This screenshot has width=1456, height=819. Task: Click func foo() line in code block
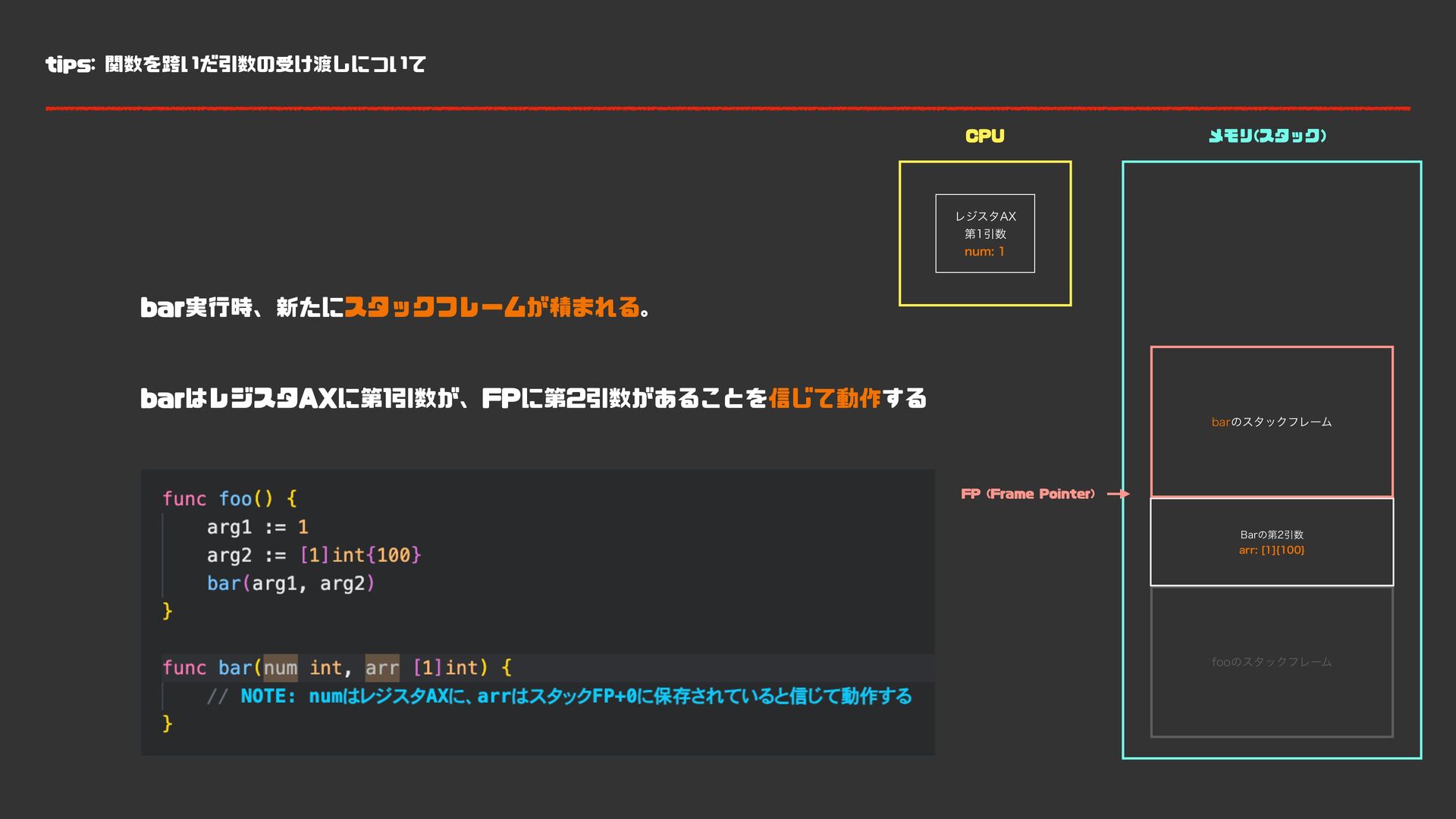tap(229, 498)
